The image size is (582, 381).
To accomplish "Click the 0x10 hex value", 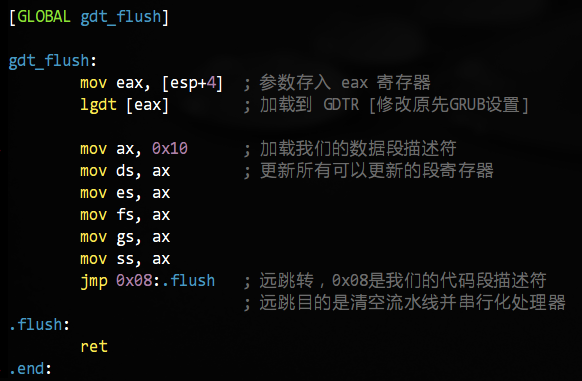I will 170,149.
